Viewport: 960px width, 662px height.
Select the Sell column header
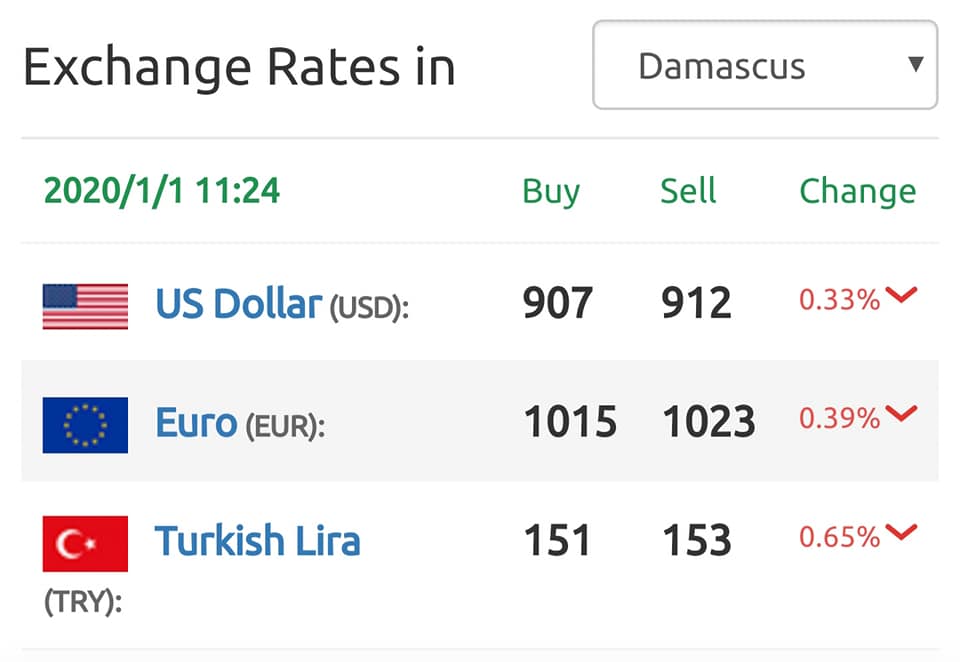(688, 190)
